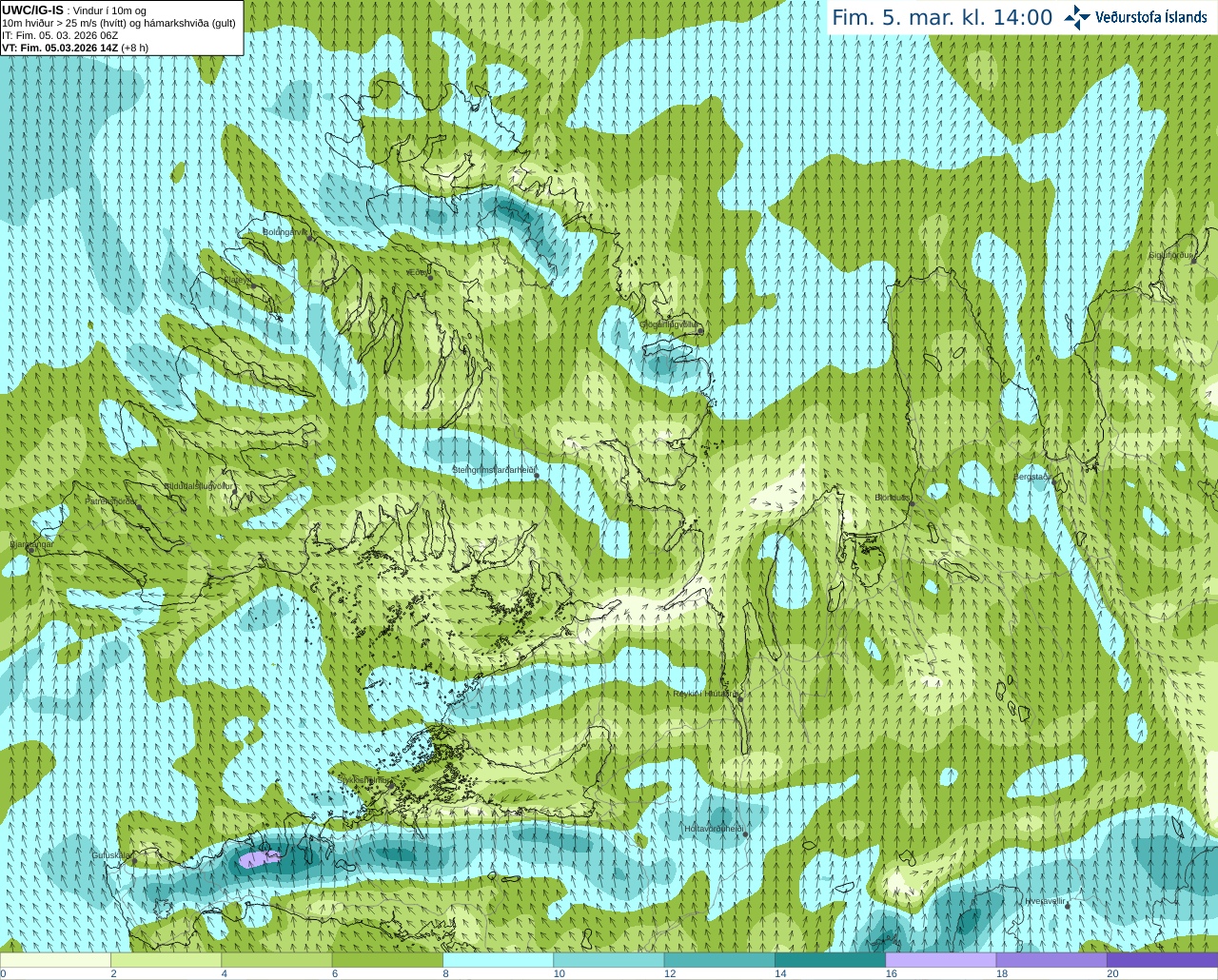Select the Gjögurflugvöllur station marker

point(700,330)
